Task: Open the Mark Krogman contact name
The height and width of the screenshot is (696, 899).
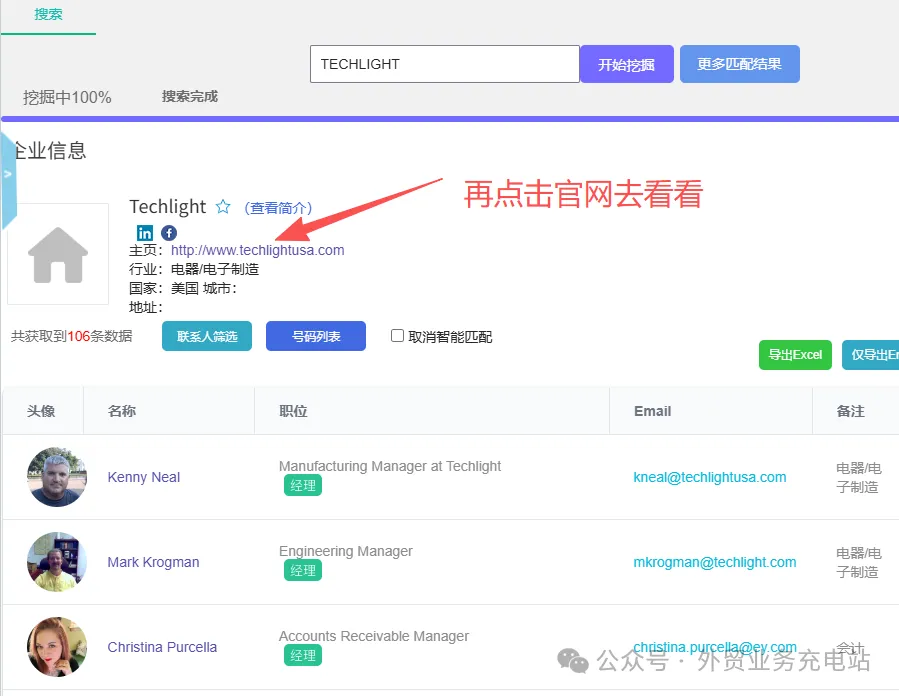Action: coord(154,562)
